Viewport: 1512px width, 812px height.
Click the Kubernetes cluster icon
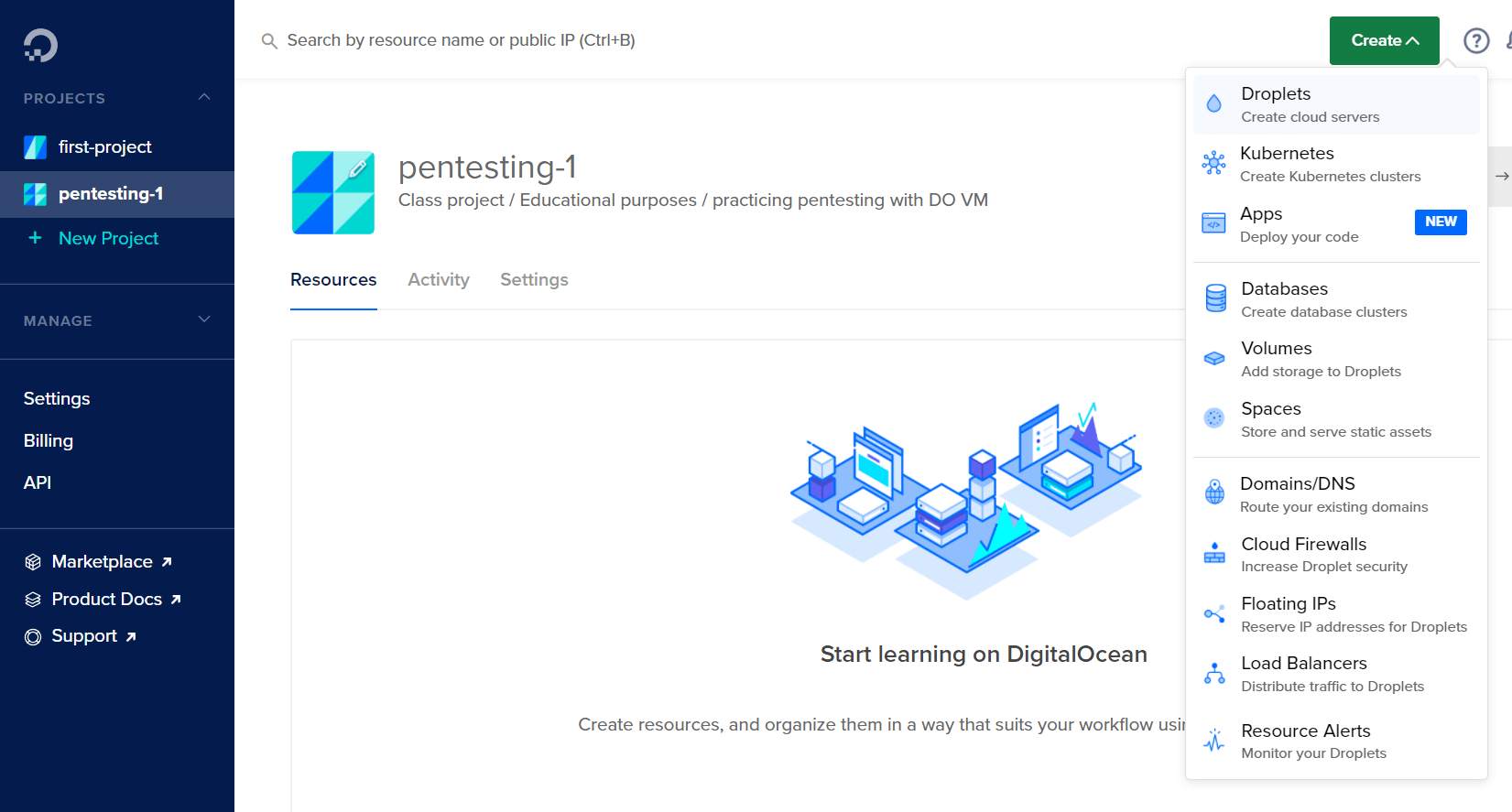pos(1213,164)
